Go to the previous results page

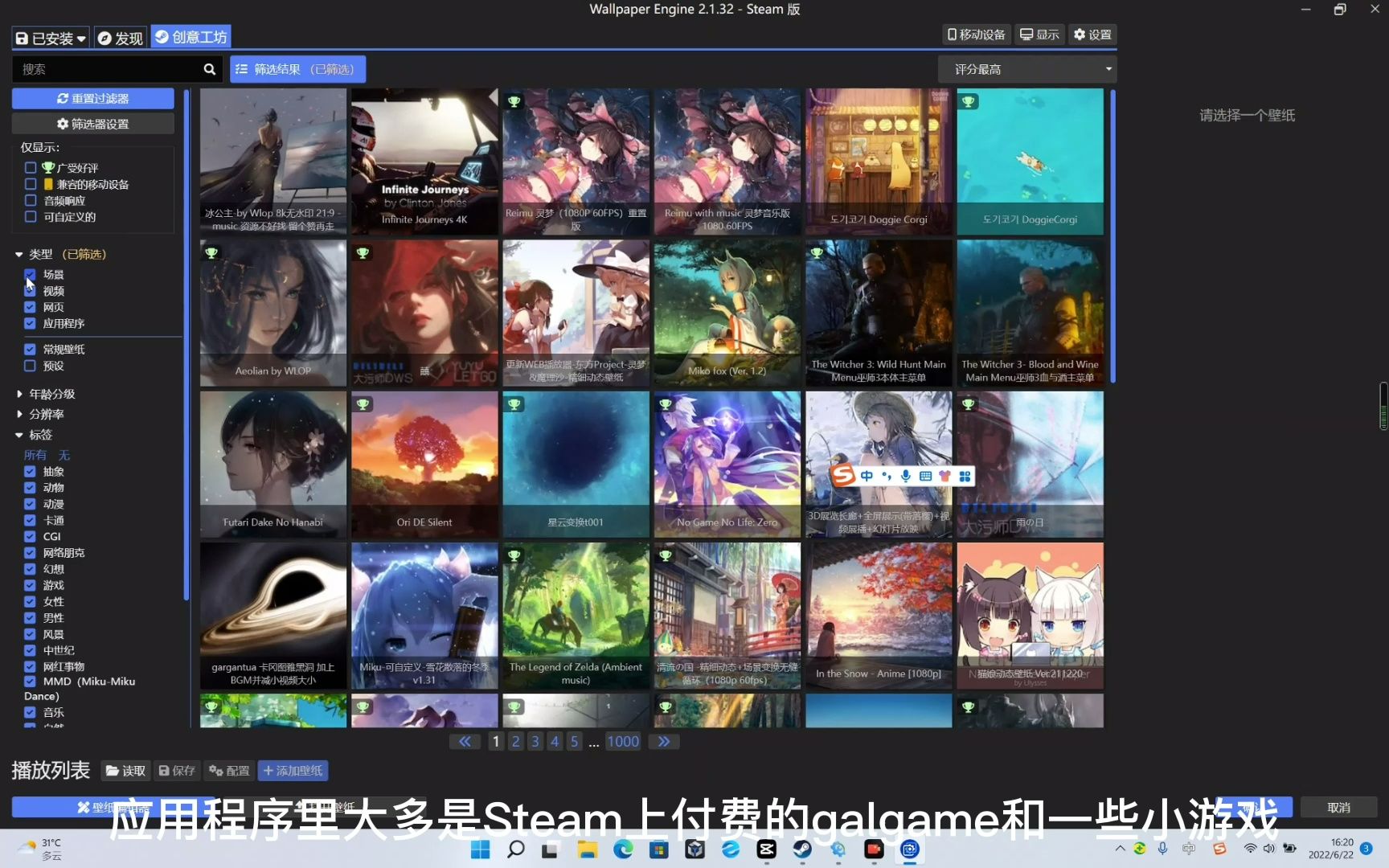[465, 741]
